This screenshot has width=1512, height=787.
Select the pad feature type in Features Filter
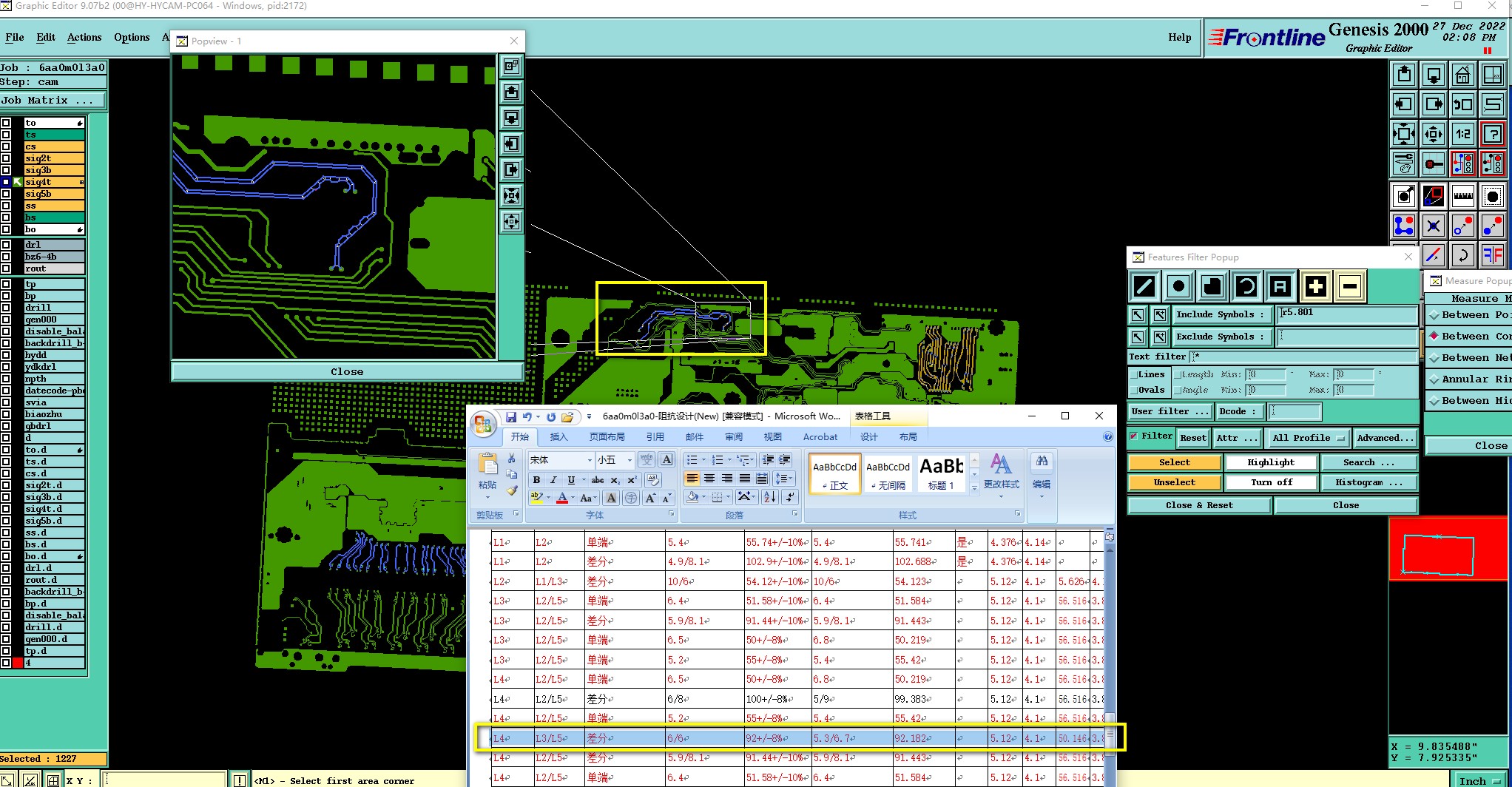(1178, 286)
